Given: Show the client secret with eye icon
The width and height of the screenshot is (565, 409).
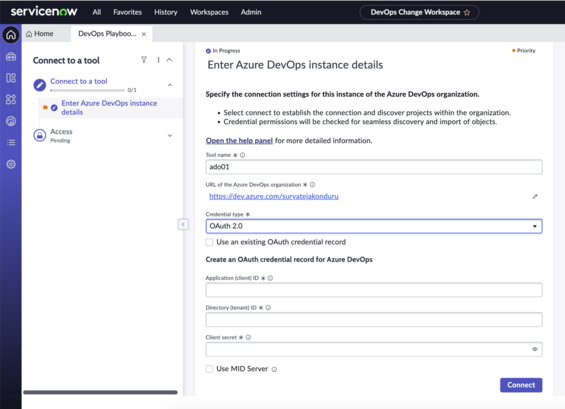Looking at the screenshot, I should tap(535, 349).
